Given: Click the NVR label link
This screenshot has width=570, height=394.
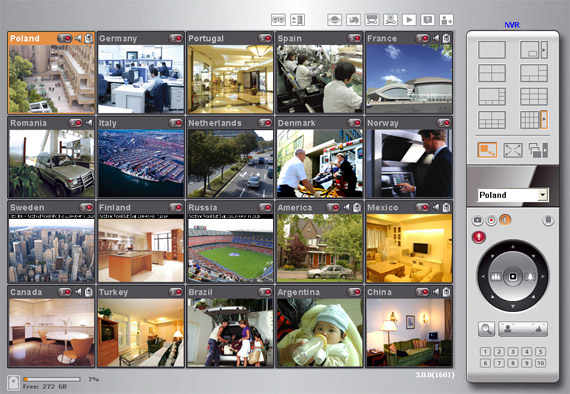Looking at the screenshot, I should [x=512, y=25].
